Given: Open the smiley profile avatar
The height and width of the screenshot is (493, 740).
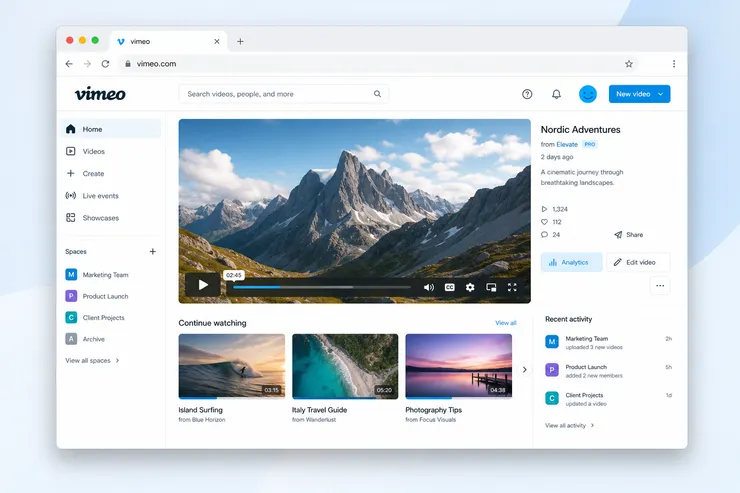Looking at the screenshot, I should pyautogui.click(x=588, y=94).
